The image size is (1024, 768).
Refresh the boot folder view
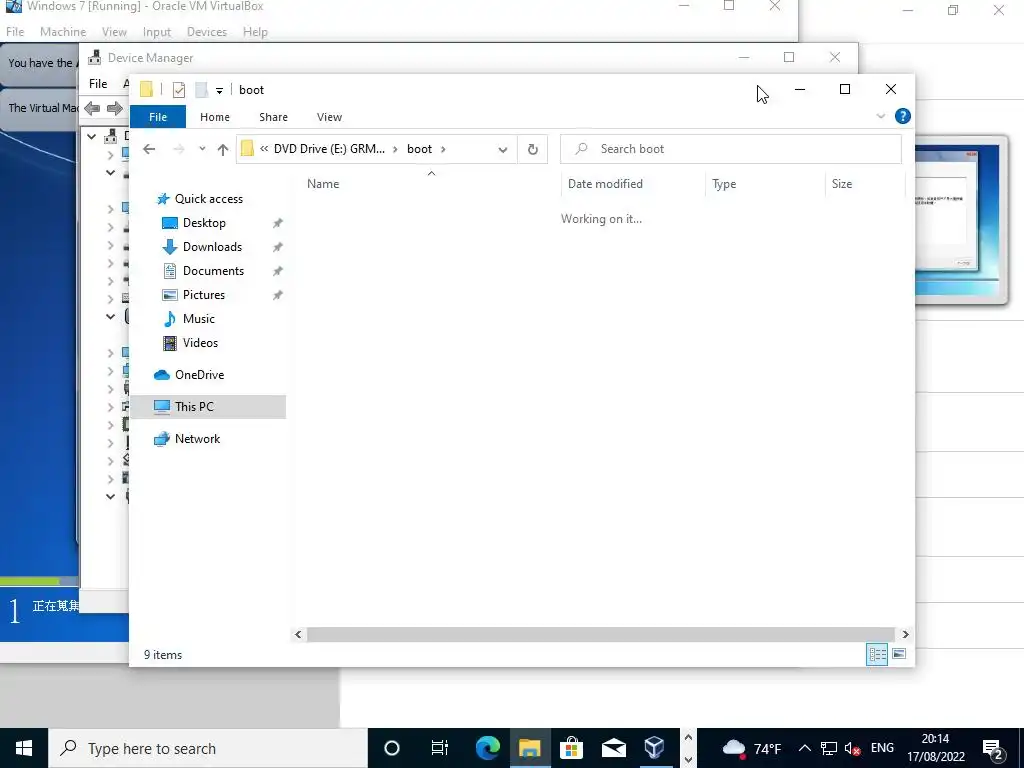coord(533,150)
